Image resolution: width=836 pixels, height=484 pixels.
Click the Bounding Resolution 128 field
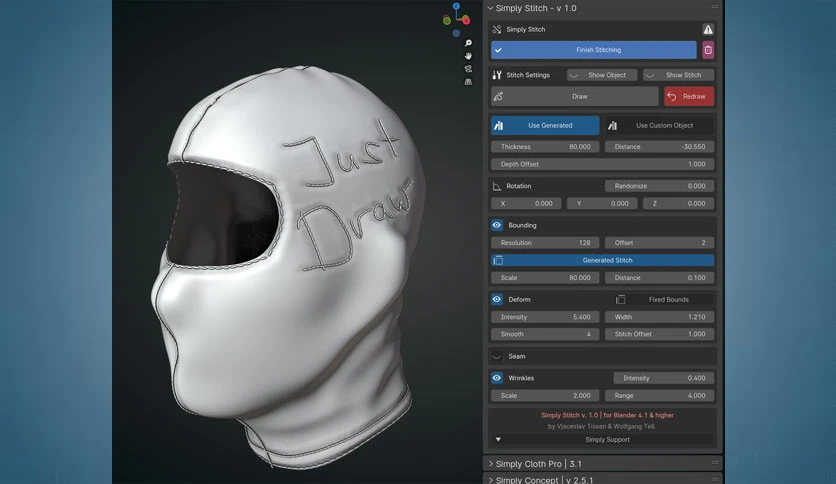click(545, 243)
